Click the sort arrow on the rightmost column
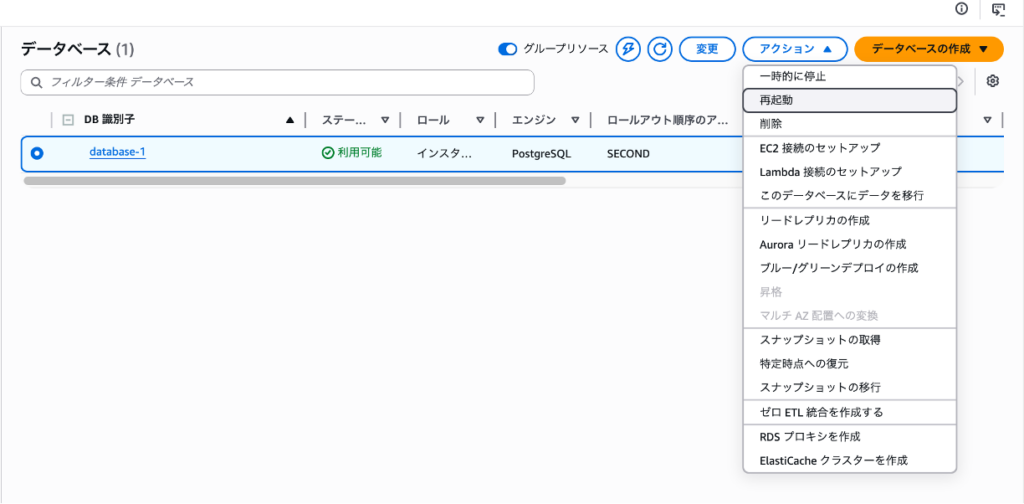This screenshot has height=504, width=1024. 987,120
